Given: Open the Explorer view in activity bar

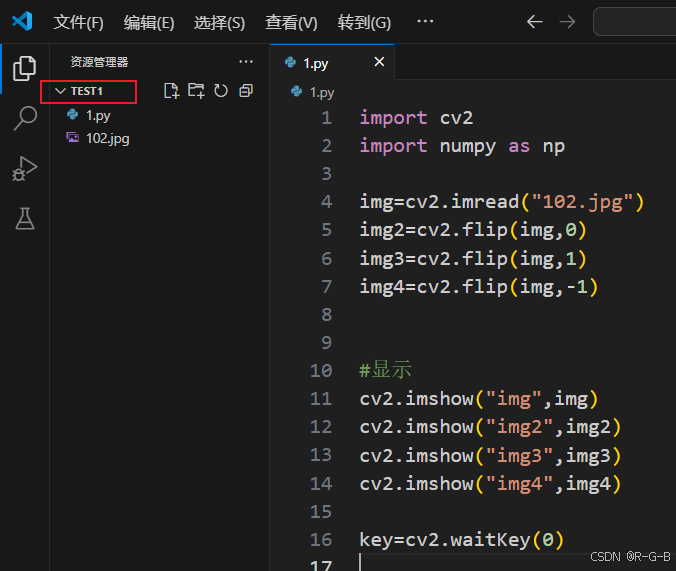Looking at the screenshot, I should pyautogui.click(x=24, y=68).
